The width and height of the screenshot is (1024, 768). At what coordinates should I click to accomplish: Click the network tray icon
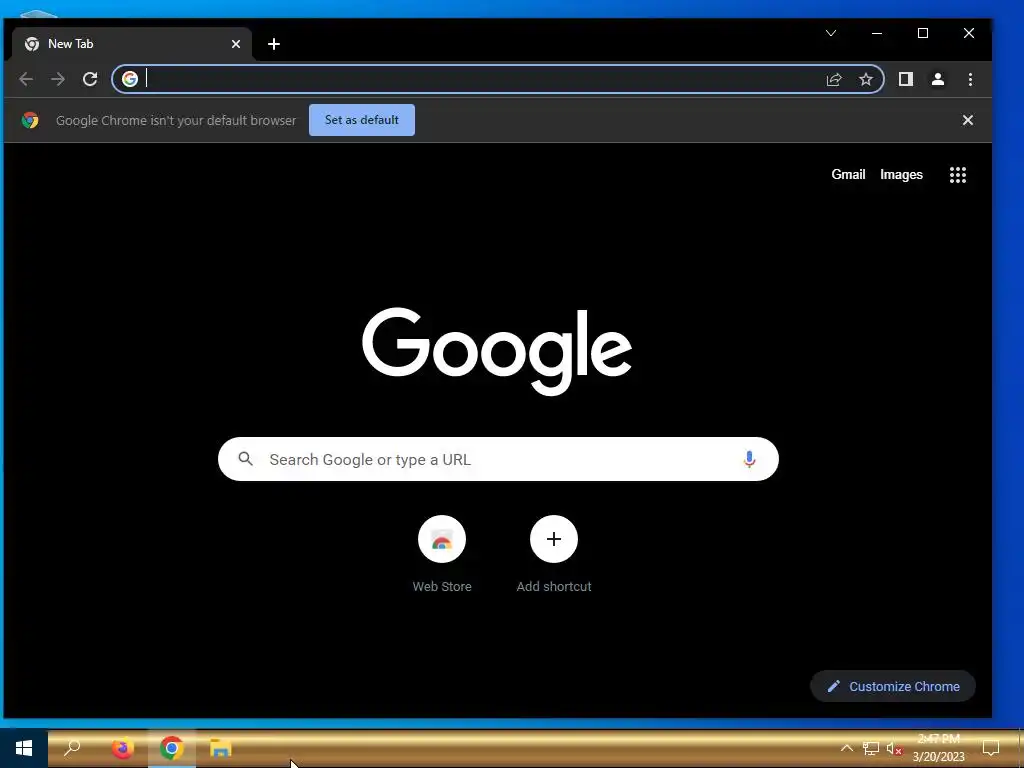[871, 748]
